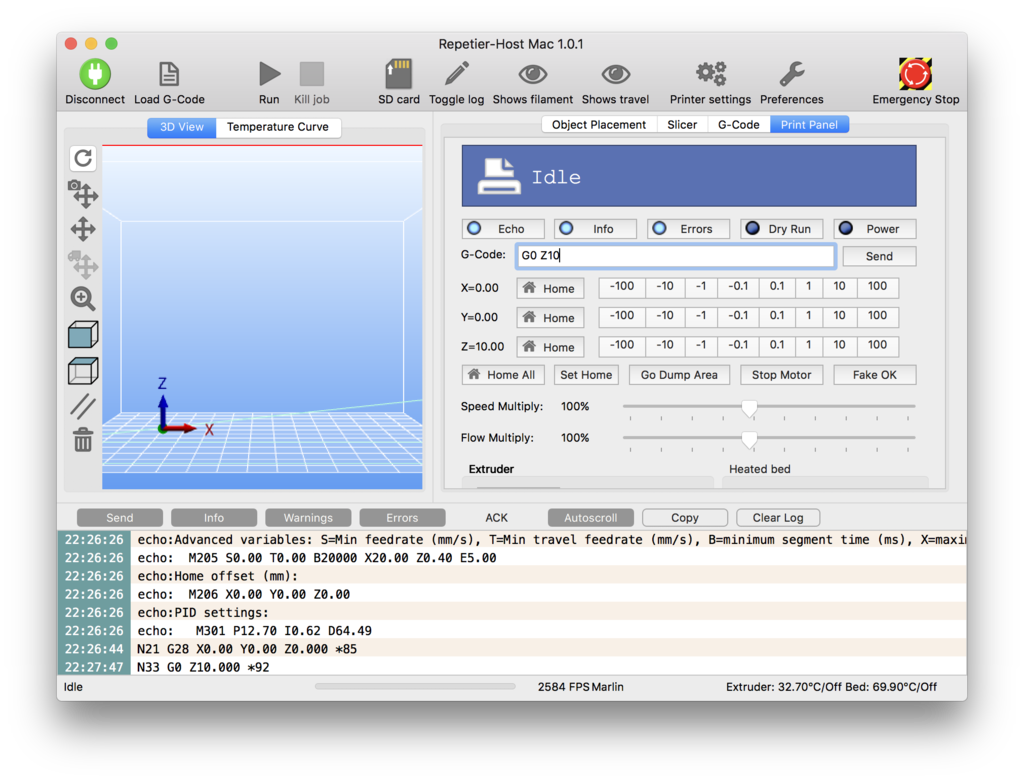Image resolution: width=1024 pixels, height=782 pixels.
Task: Open Preferences wrench icon
Action: click(792, 74)
